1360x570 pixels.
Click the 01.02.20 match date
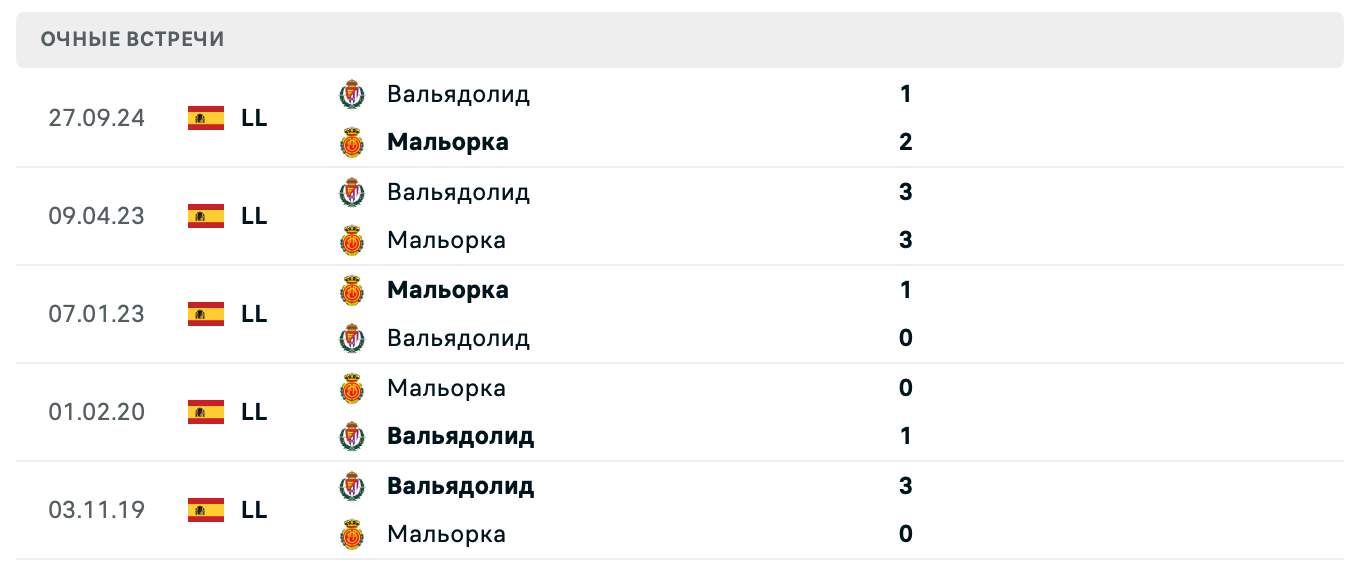(96, 412)
